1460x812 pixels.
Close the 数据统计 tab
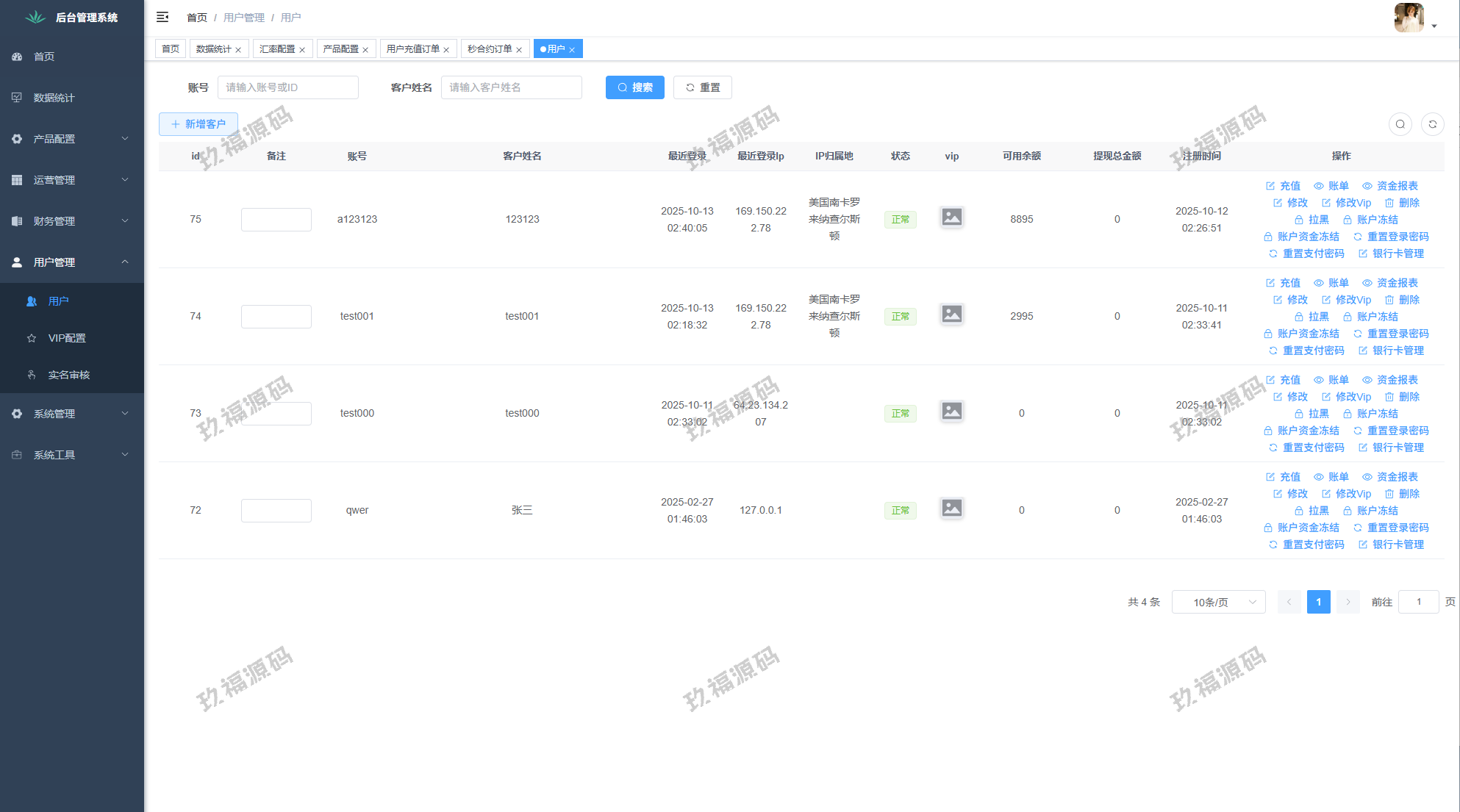[x=238, y=50]
